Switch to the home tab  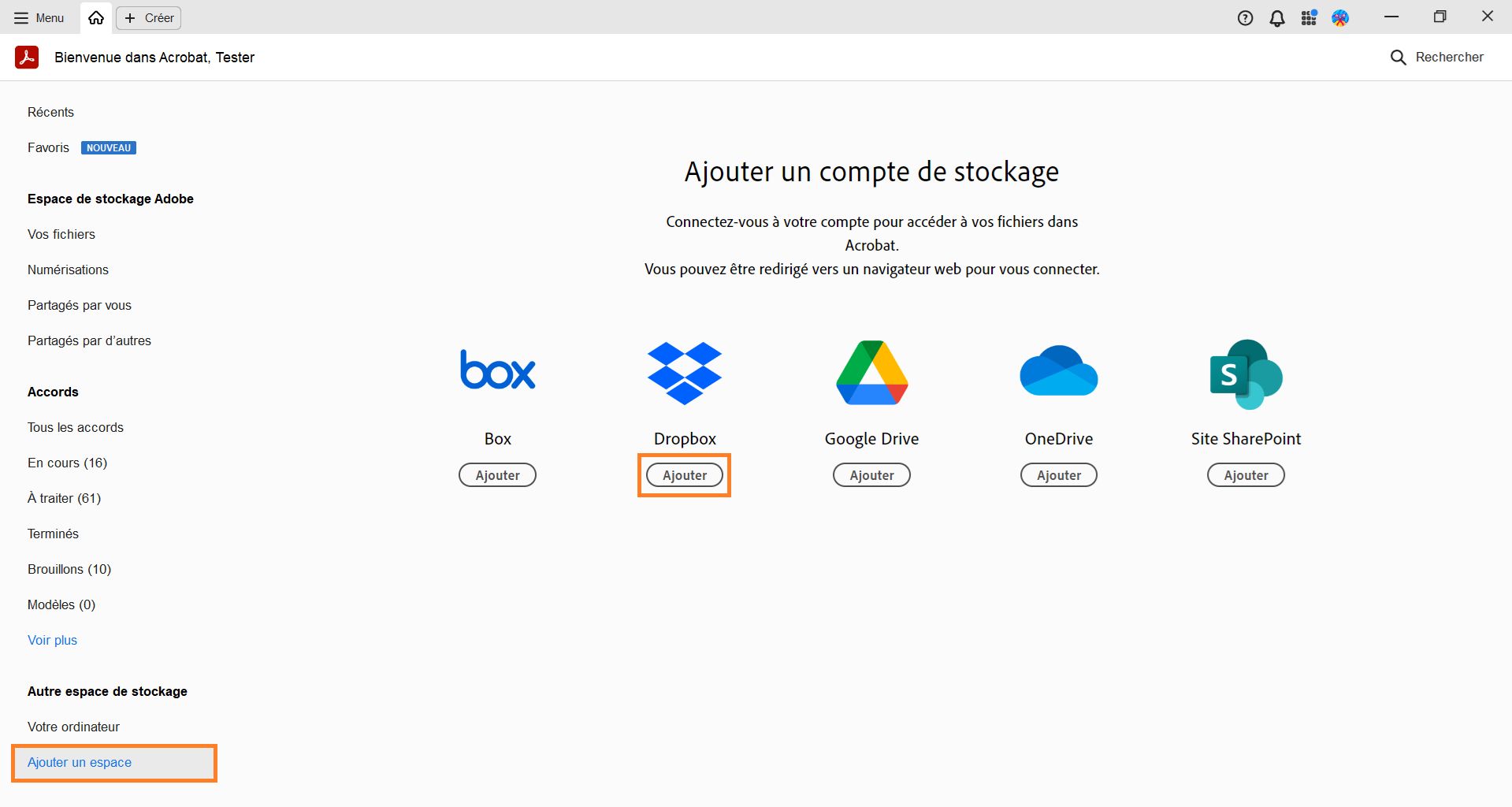pos(95,17)
